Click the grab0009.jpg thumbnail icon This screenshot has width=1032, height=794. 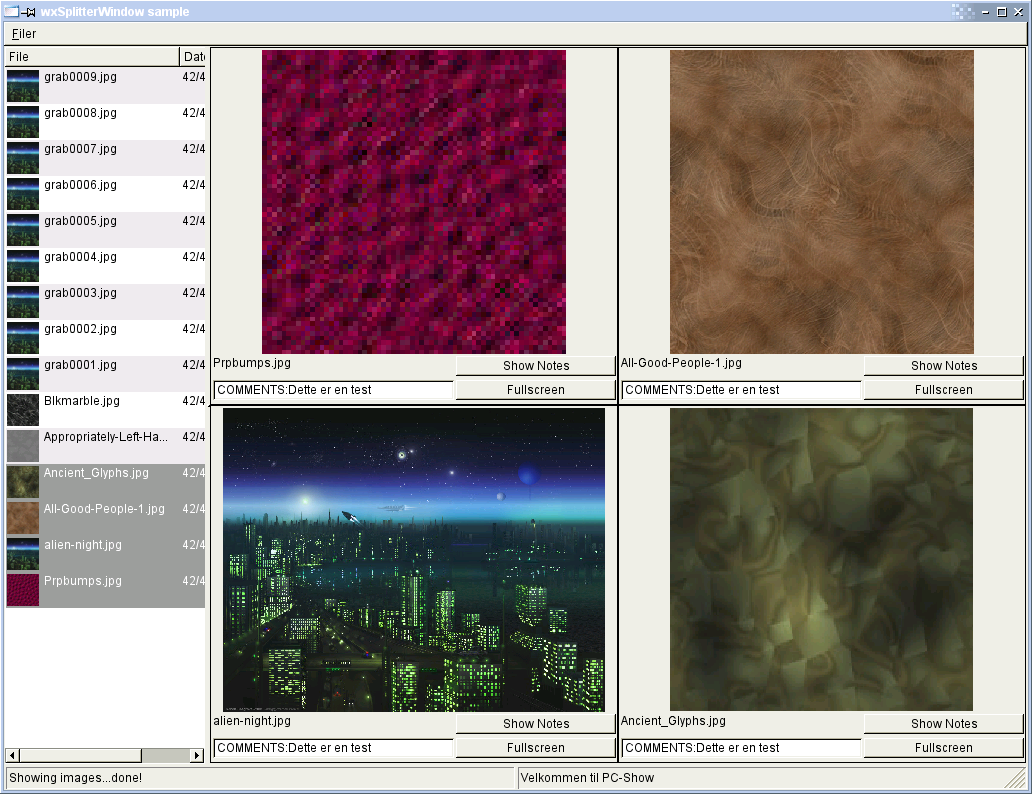coord(23,85)
